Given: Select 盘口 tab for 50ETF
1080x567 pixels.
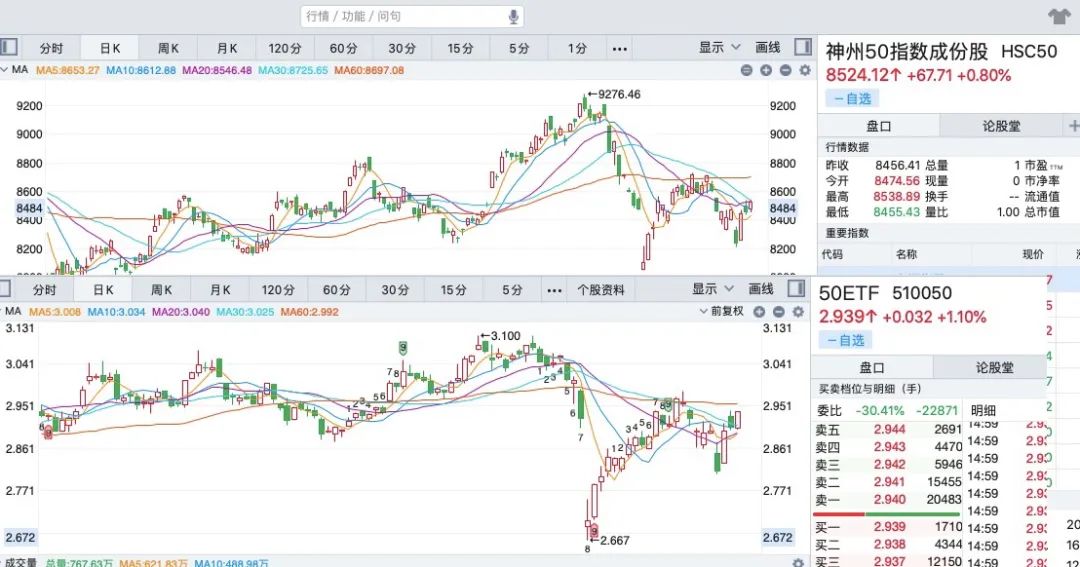Looking at the screenshot, I should click(872, 367).
